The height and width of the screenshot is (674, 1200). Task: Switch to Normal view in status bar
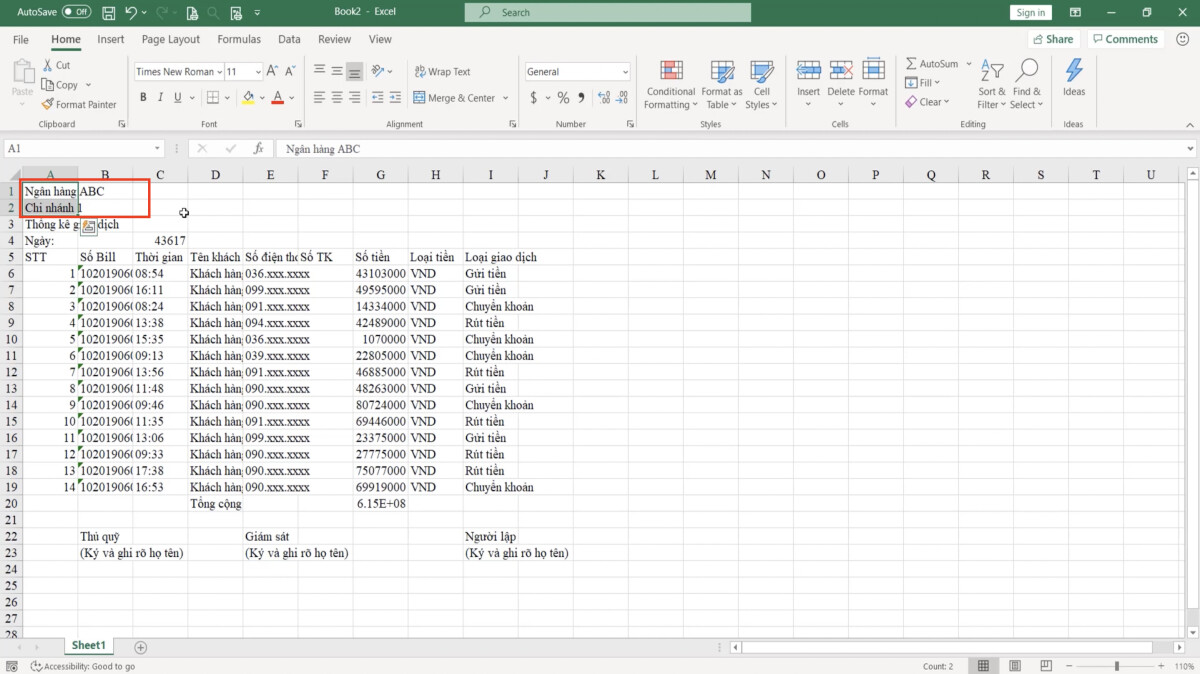point(984,666)
